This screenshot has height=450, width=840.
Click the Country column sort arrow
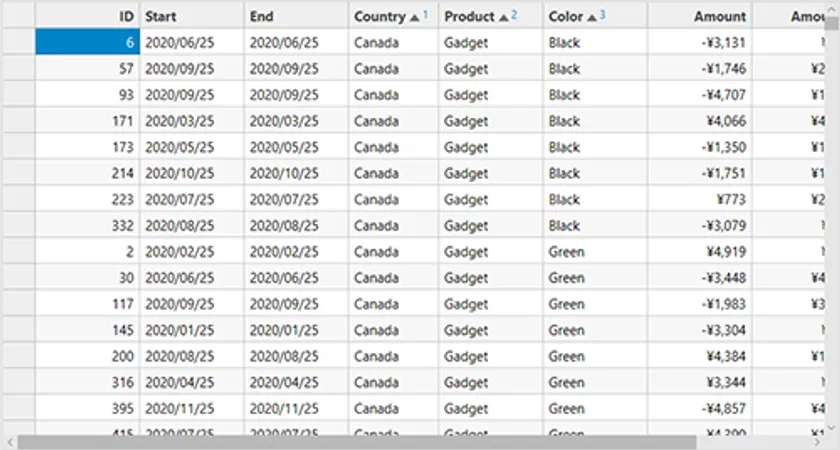tap(414, 17)
